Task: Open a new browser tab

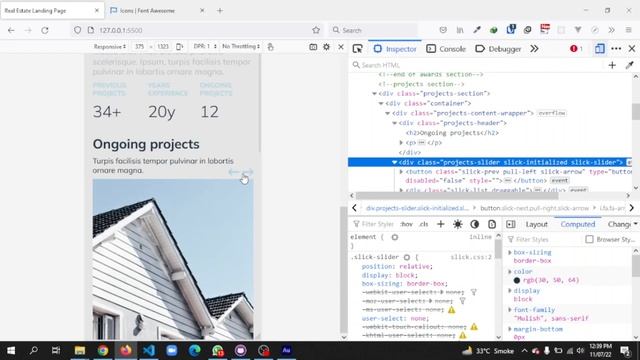Action: pyautogui.click(x=220, y=11)
